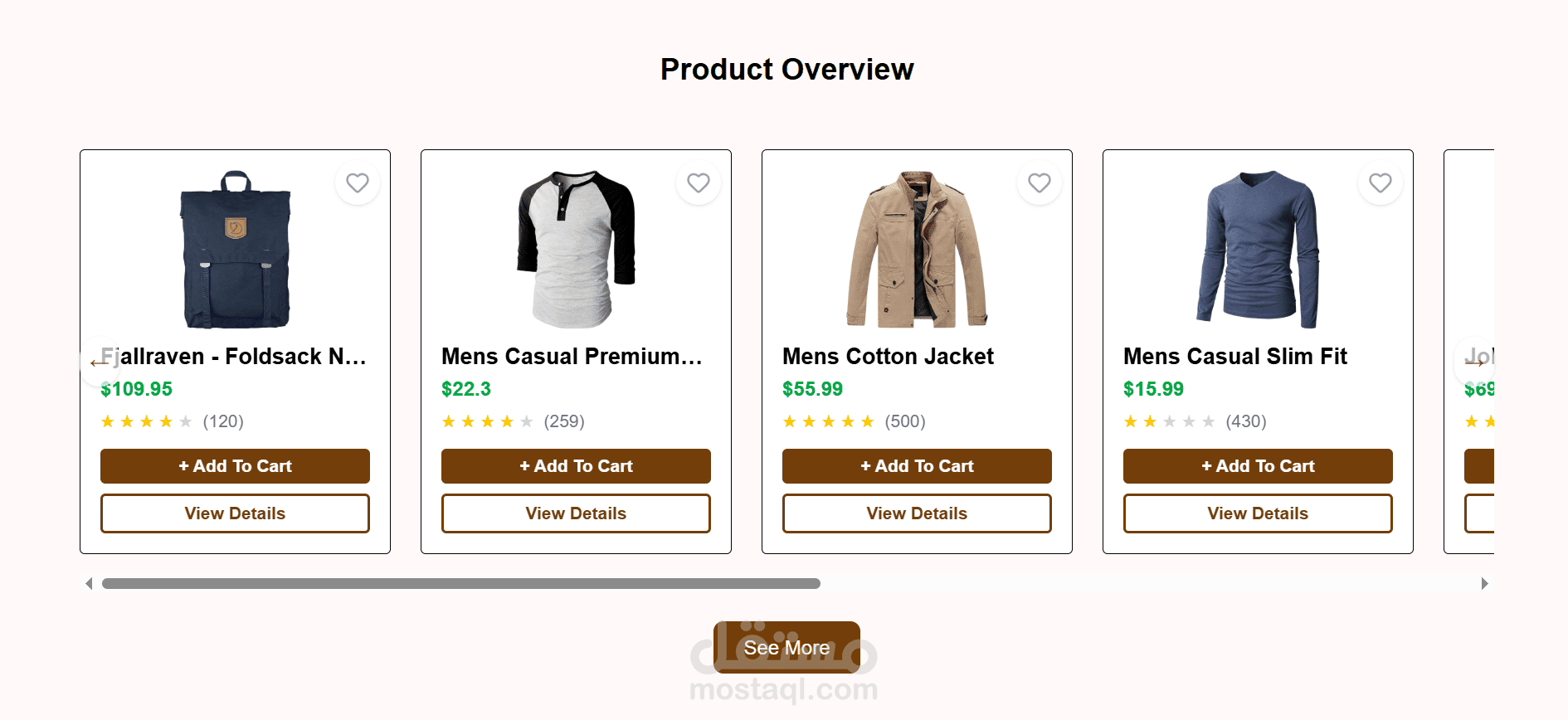Add Mens Casual Premium shirt to cart
This screenshot has height=720, width=1568.
[576, 466]
